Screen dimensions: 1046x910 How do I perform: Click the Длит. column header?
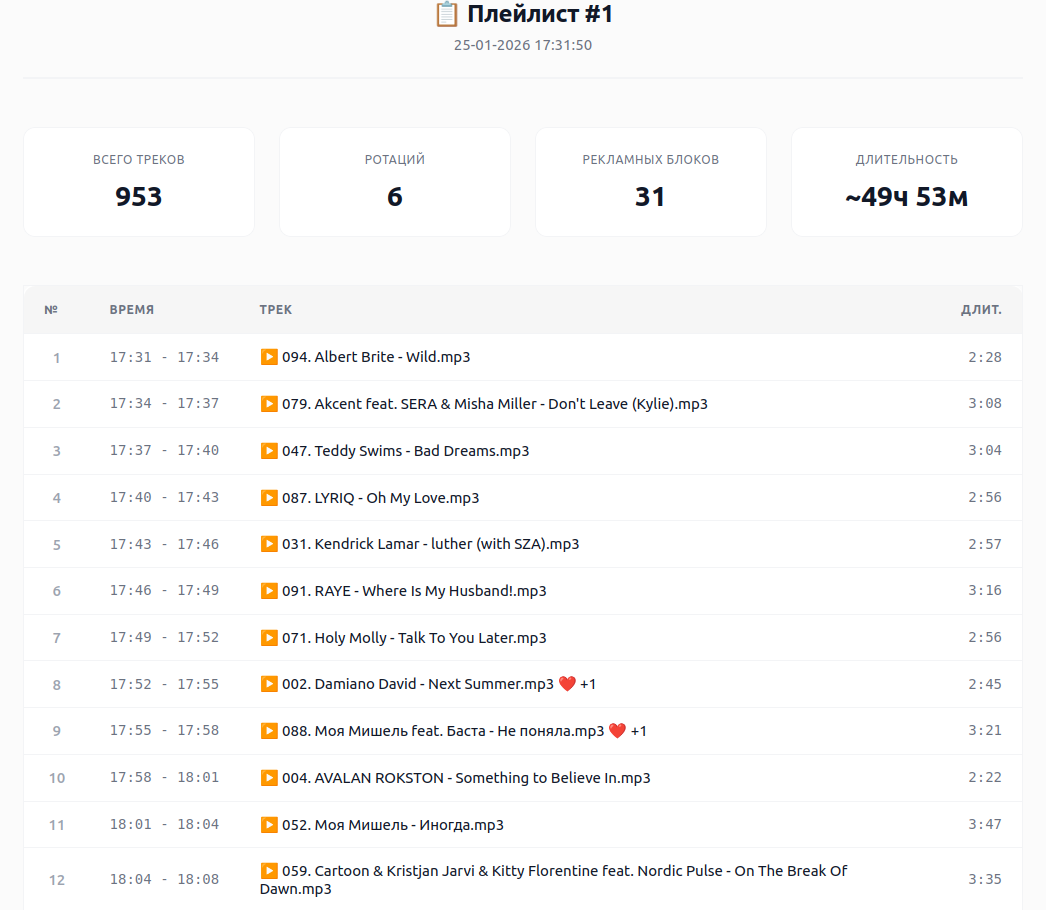tap(981, 310)
